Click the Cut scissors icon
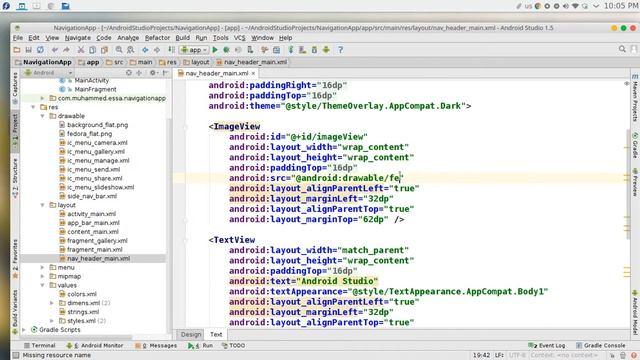The image size is (640, 360). coord(81,50)
